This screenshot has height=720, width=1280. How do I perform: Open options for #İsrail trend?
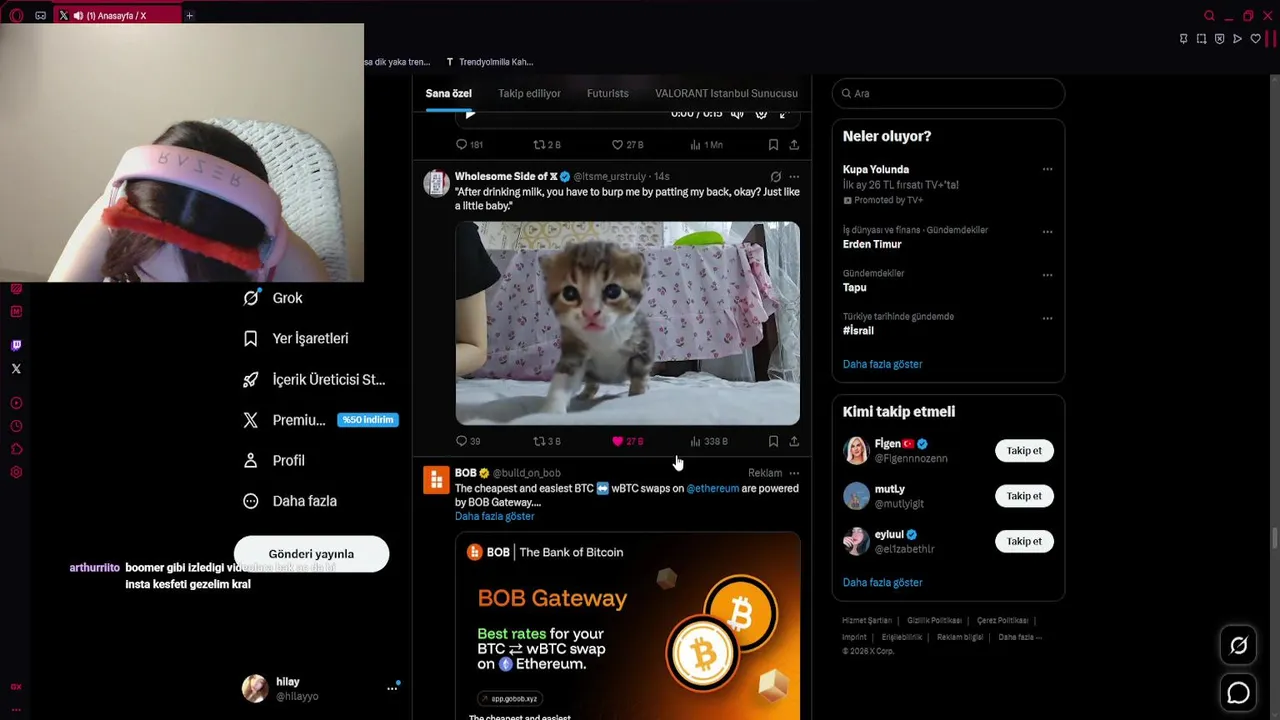[1047, 318]
